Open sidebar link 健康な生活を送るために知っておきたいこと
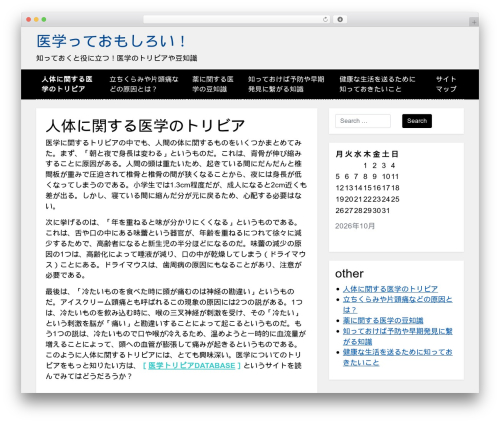The width and height of the screenshot is (500, 423). [397, 357]
